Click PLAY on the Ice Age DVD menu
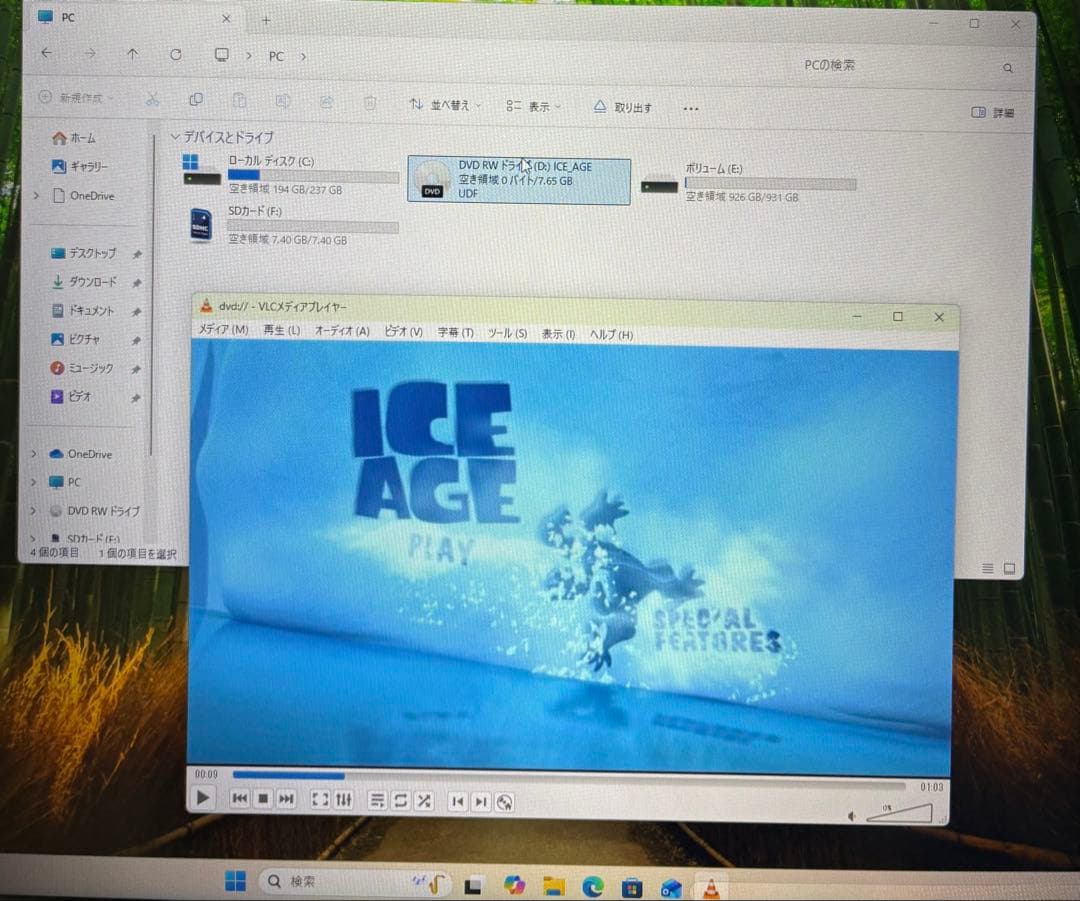The image size is (1080, 901). 440,548
